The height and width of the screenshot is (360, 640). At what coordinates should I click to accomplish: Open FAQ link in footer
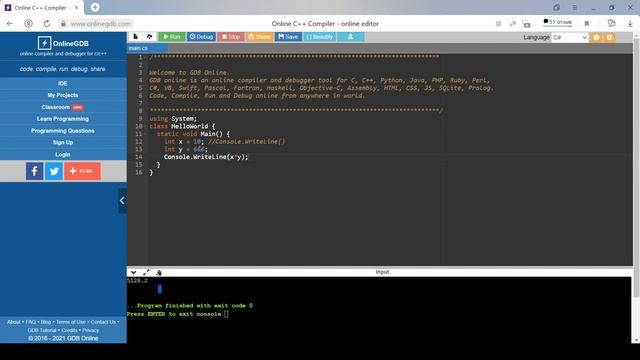[31, 322]
